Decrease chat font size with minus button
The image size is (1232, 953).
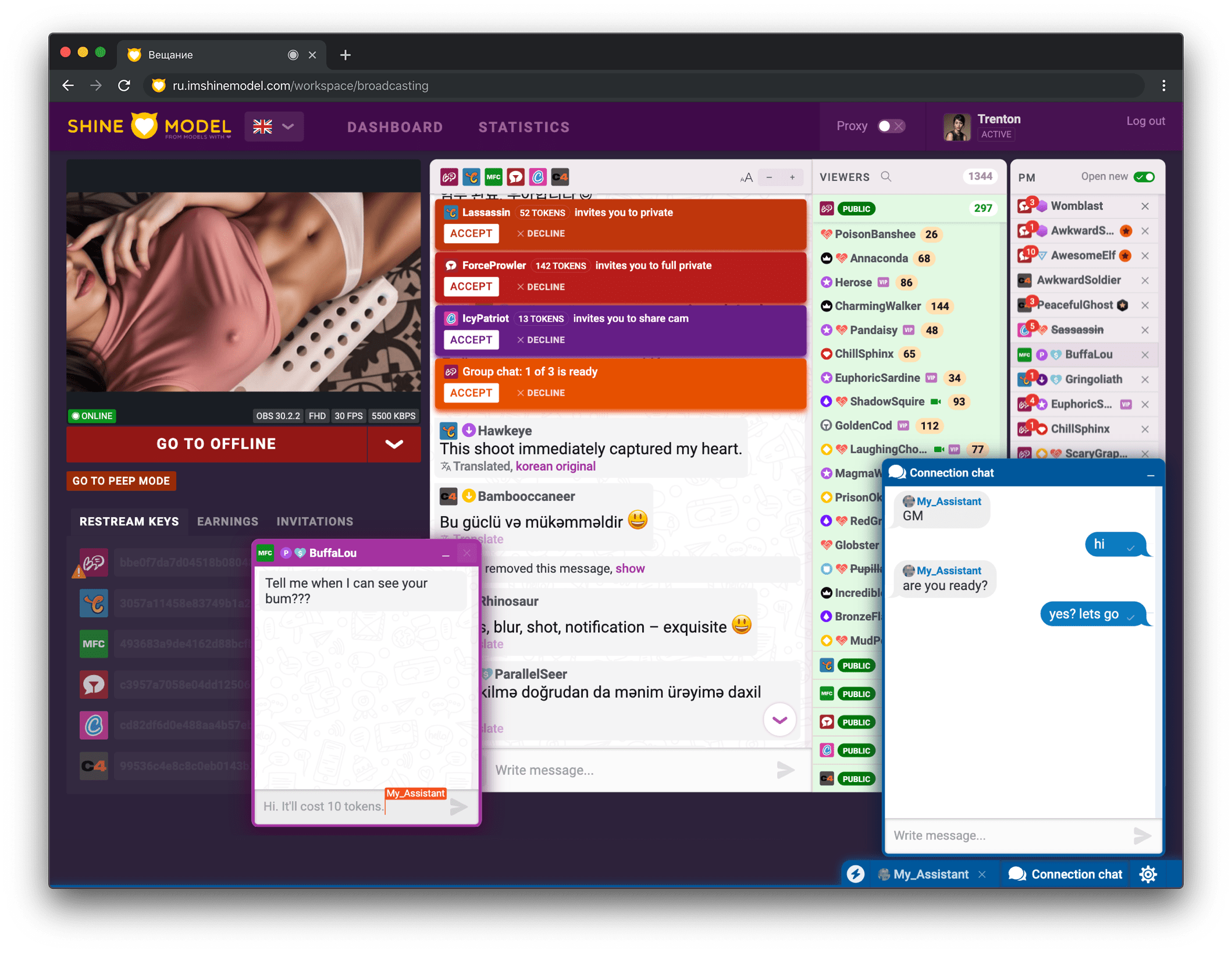pyautogui.click(x=769, y=177)
